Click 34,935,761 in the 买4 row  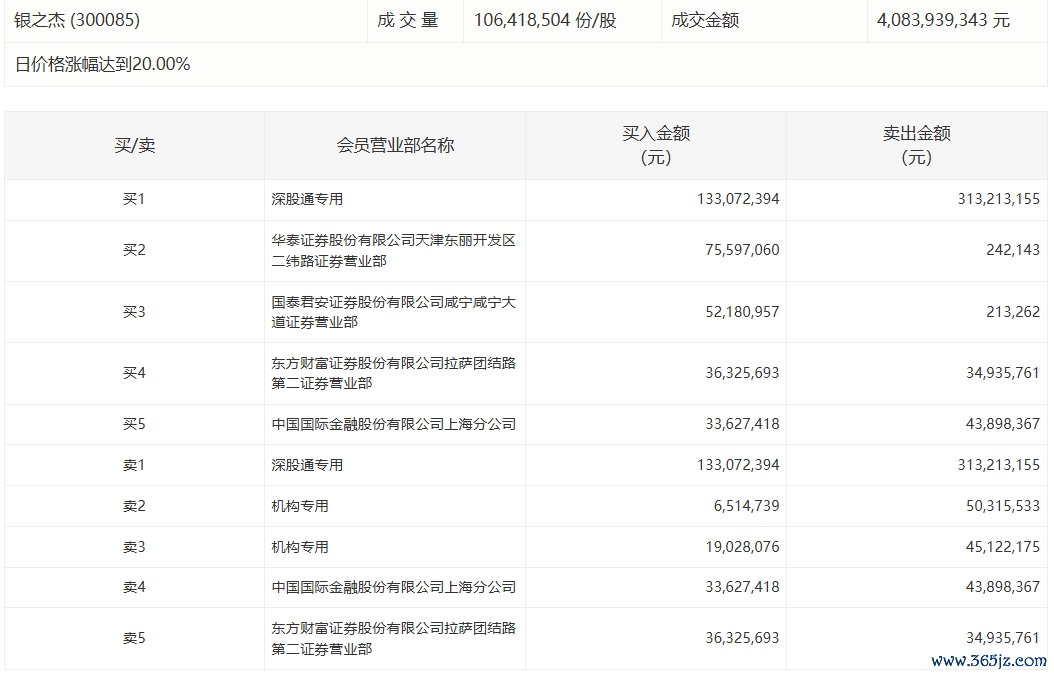pyautogui.click(x=1003, y=374)
